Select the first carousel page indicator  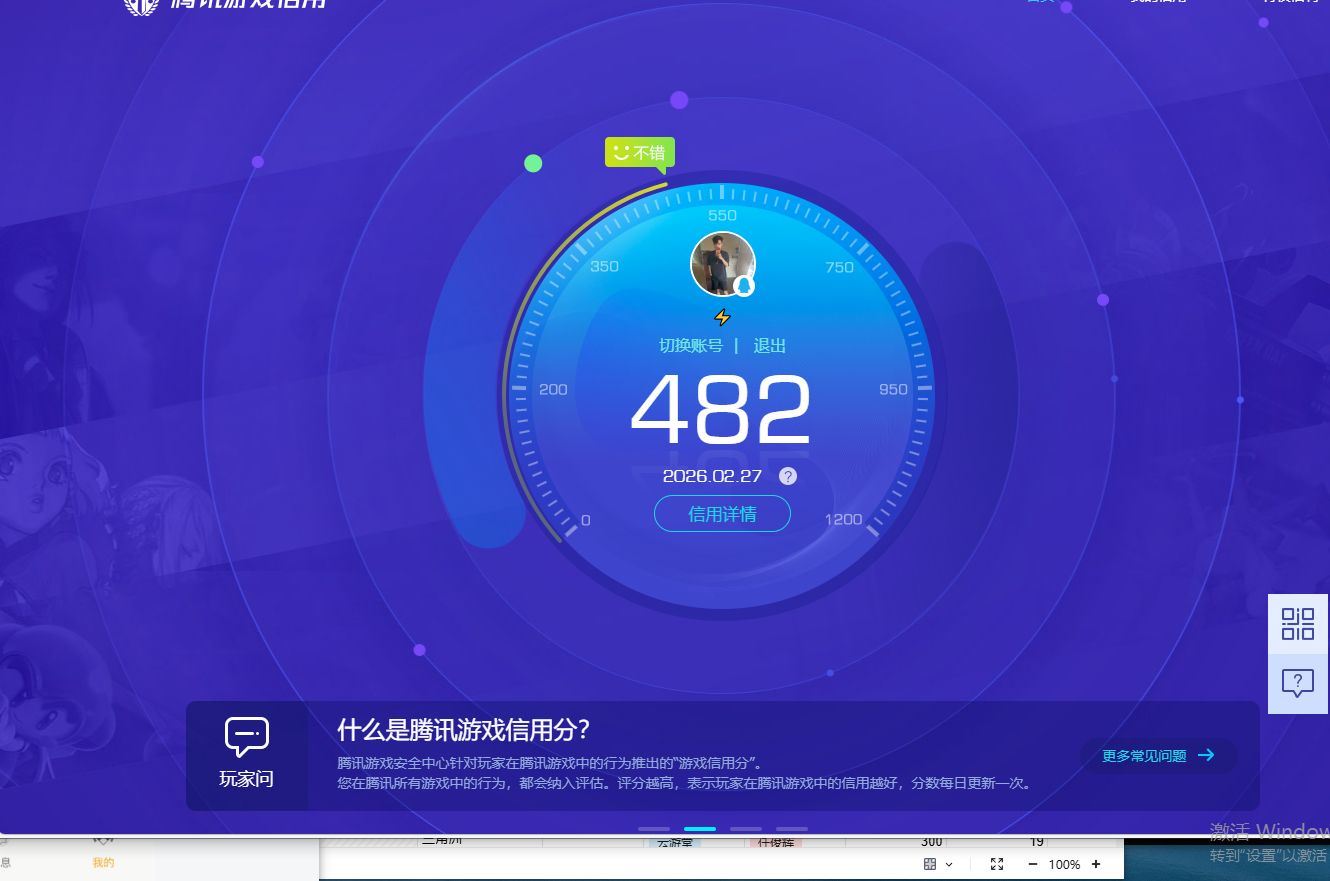654,829
